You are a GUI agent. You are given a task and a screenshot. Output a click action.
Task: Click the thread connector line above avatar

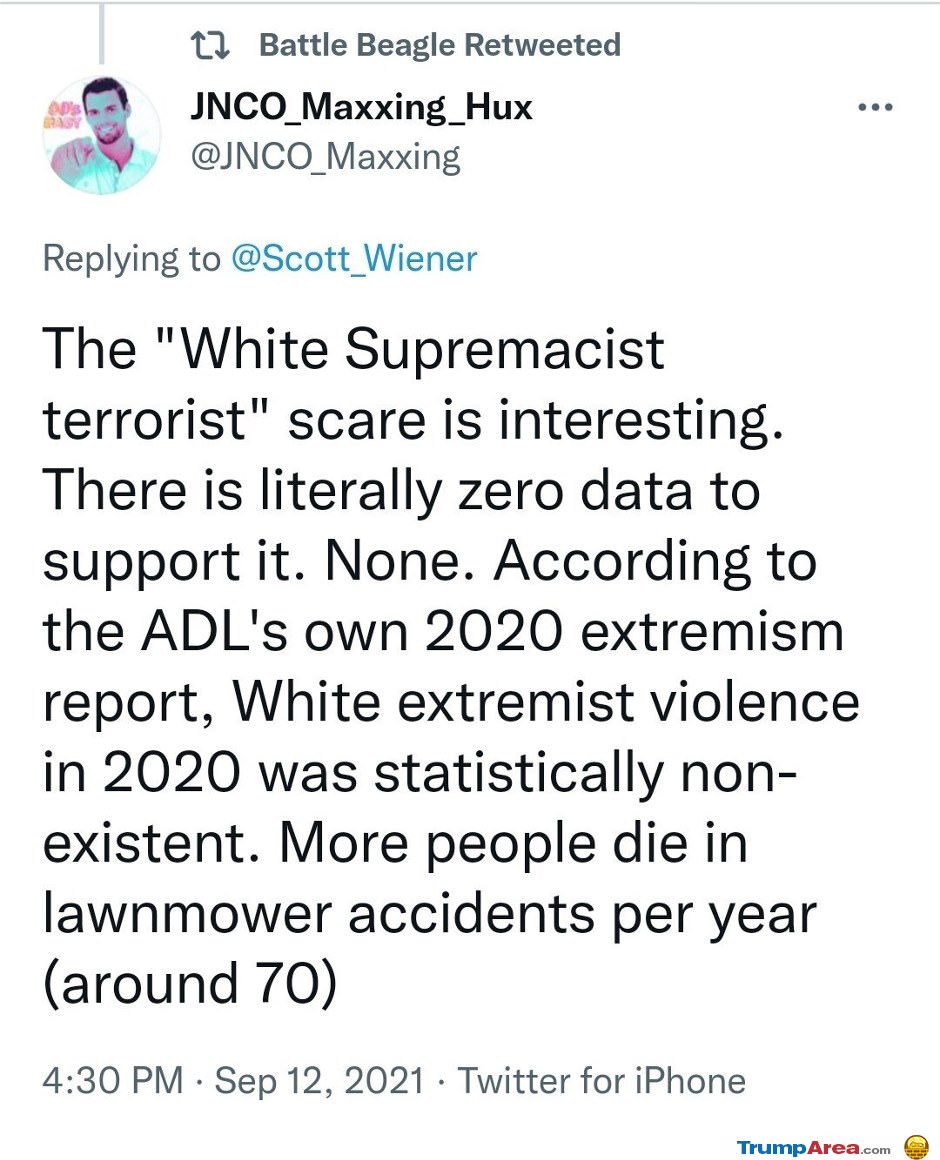[101, 33]
